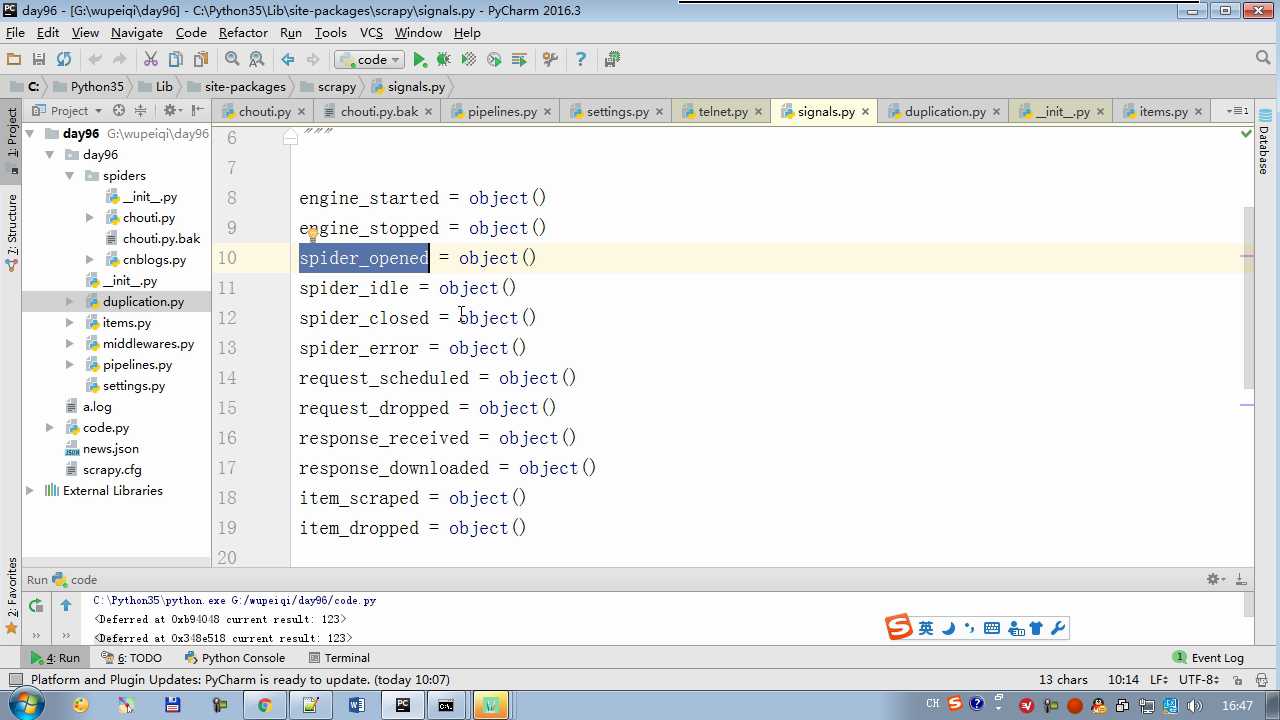Open the VCS menu
Viewport: 1280px width, 720px height.
371,32
